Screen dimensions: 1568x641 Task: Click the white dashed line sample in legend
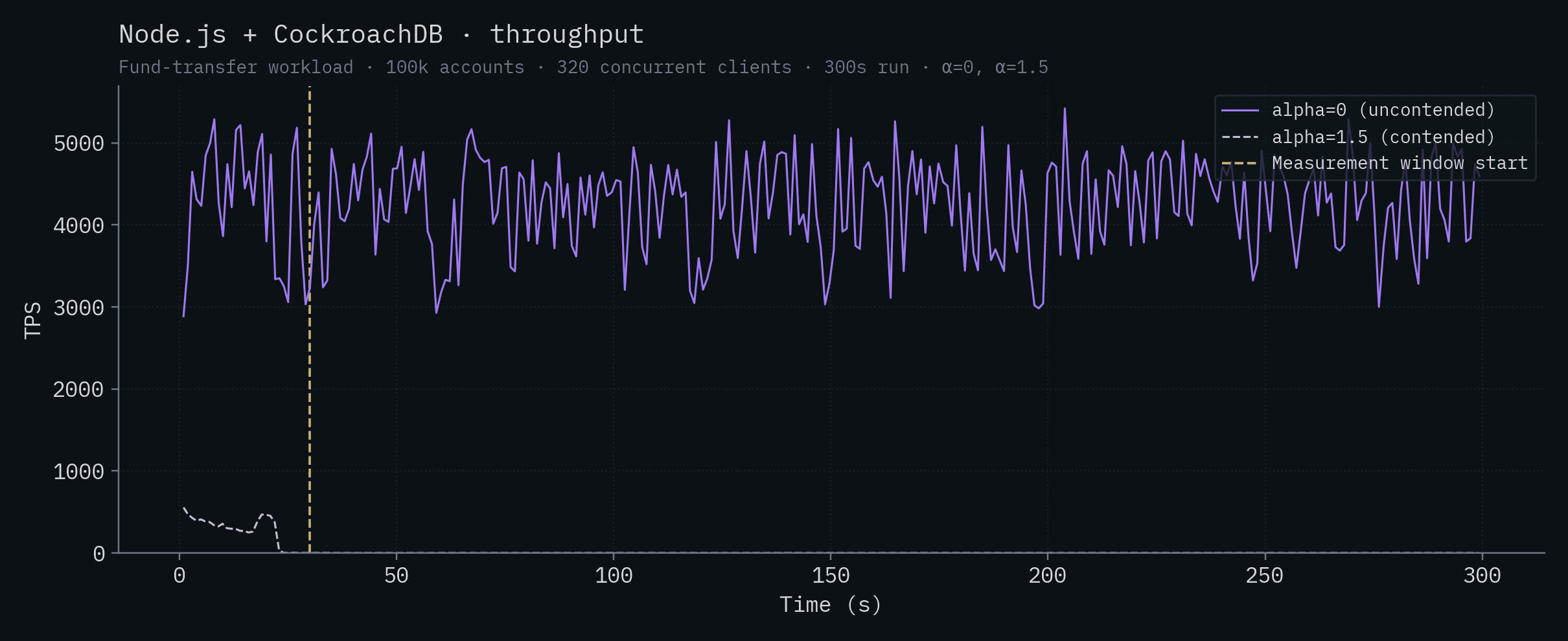pos(1240,137)
